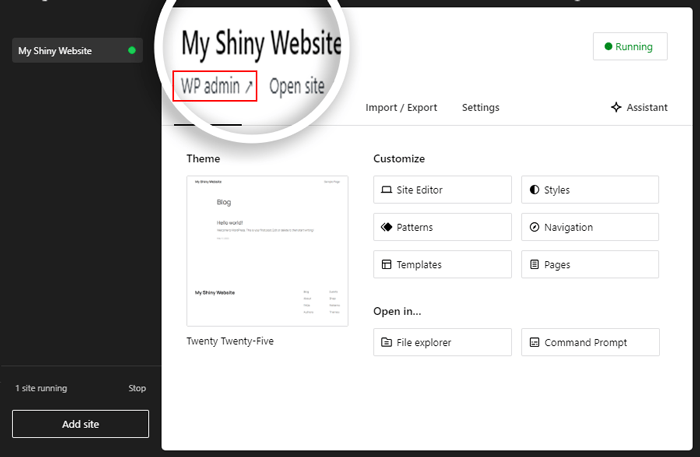700x457 pixels.
Task: Open WP admin link
Action: click(x=215, y=87)
